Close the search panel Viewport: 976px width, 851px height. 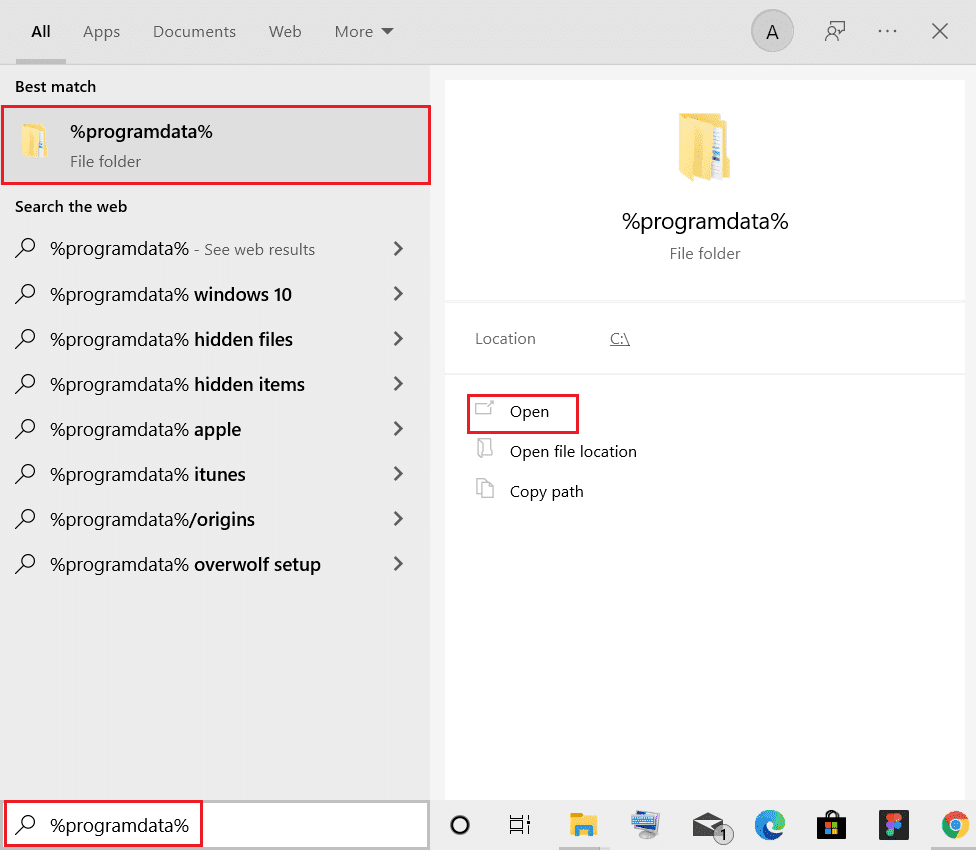tap(940, 31)
